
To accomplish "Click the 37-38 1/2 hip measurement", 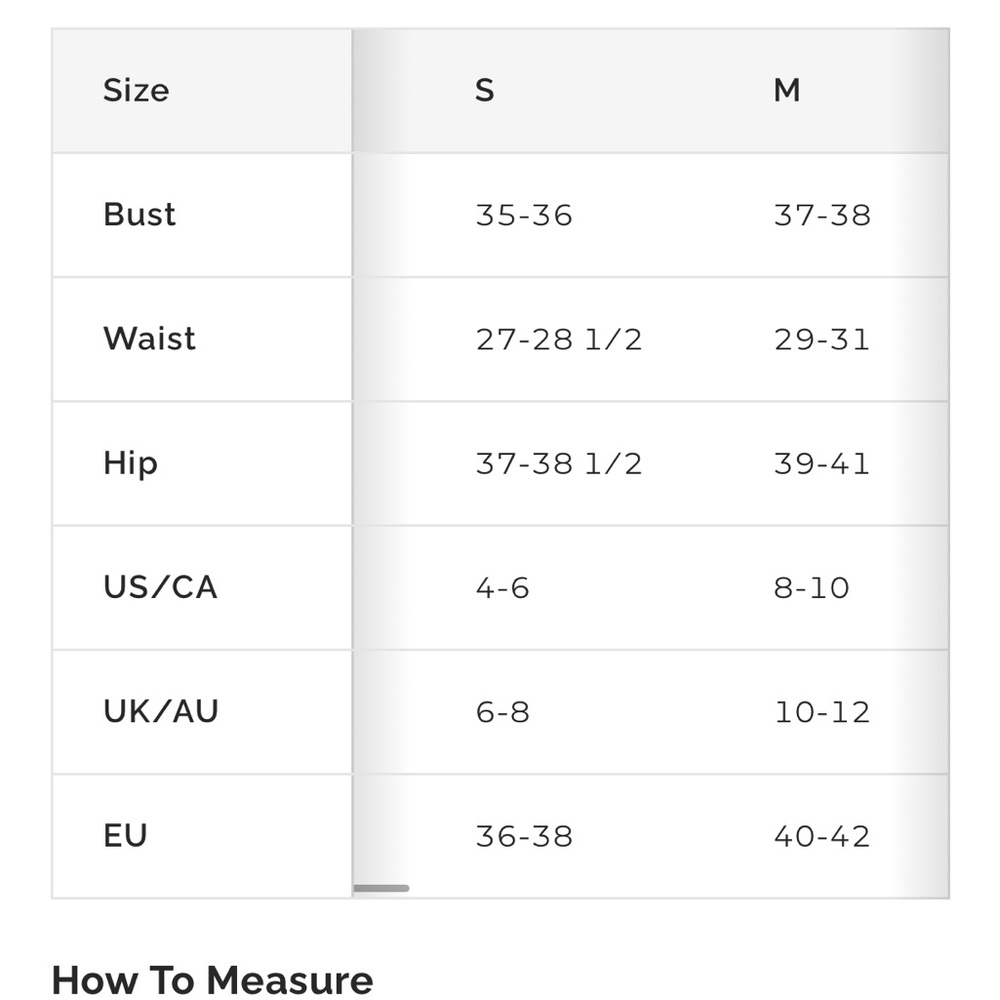I will click(x=559, y=464).
